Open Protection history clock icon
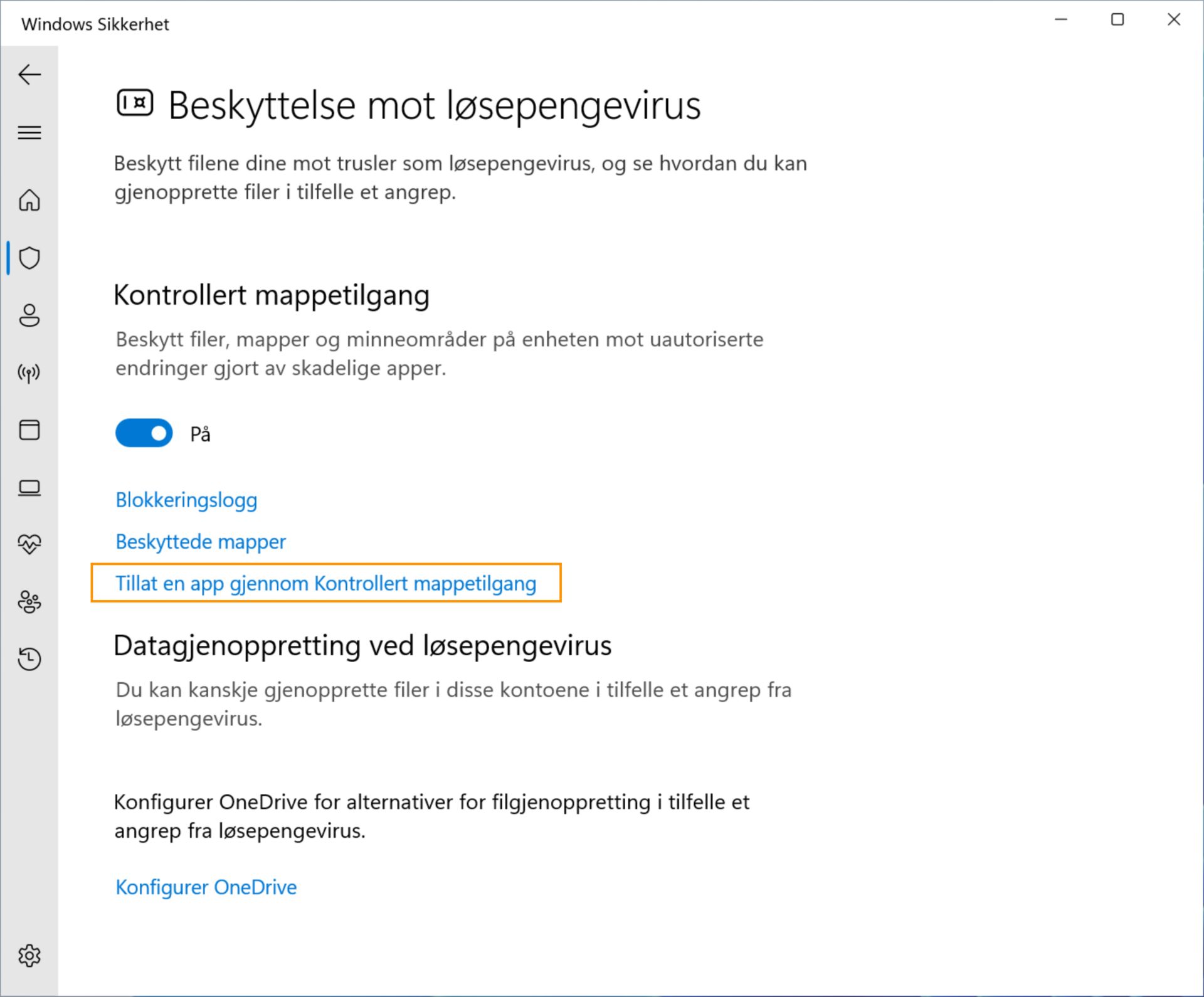 pos(29,659)
